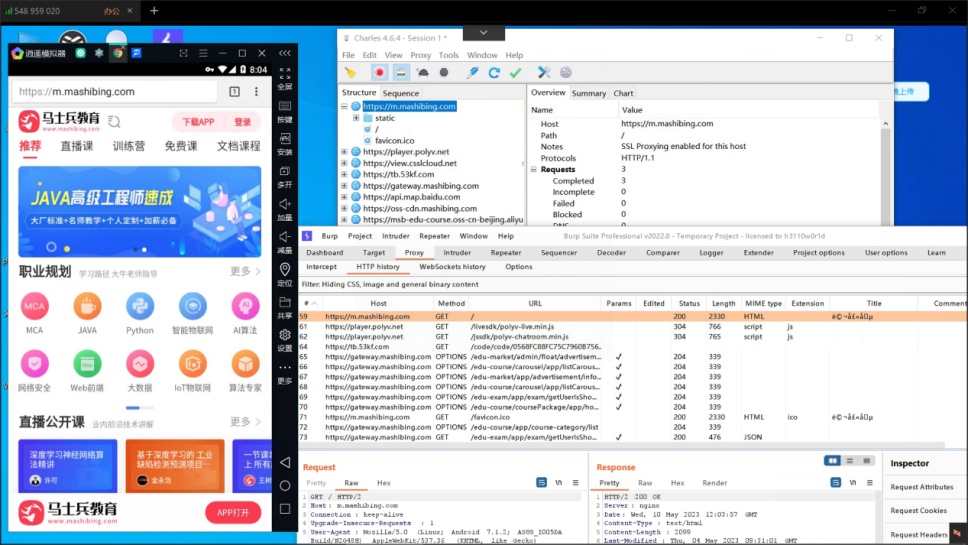Open the Burp Decoder tab
The image size is (968, 545).
click(611, 252)
